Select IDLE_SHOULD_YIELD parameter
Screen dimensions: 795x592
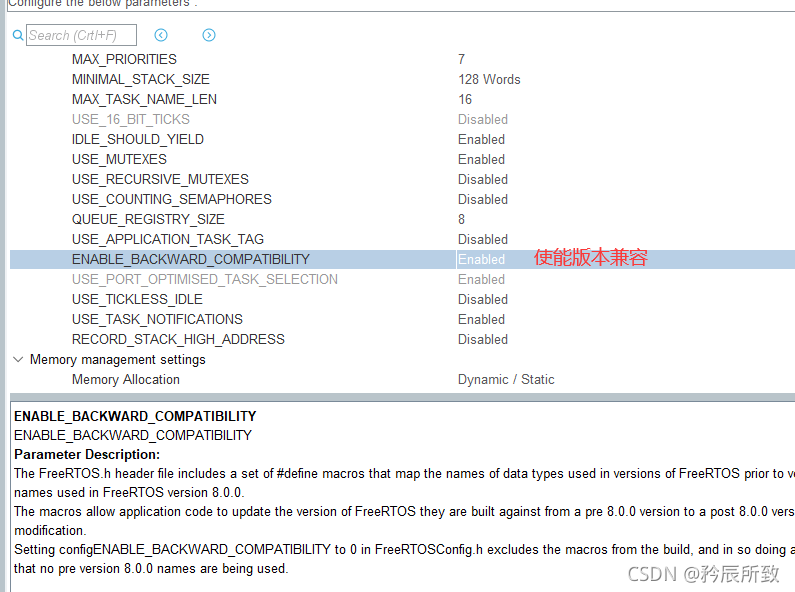click(x=138, y=139)
